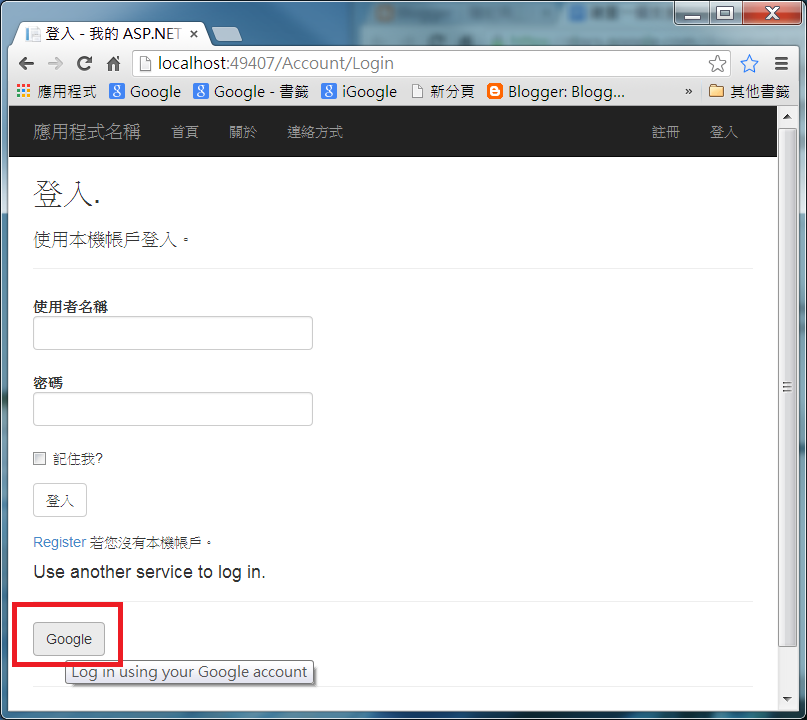The width and height of the screenshot is (807, 720).
Task: Click 登入 in the navbar
Action: pos(724,132)
